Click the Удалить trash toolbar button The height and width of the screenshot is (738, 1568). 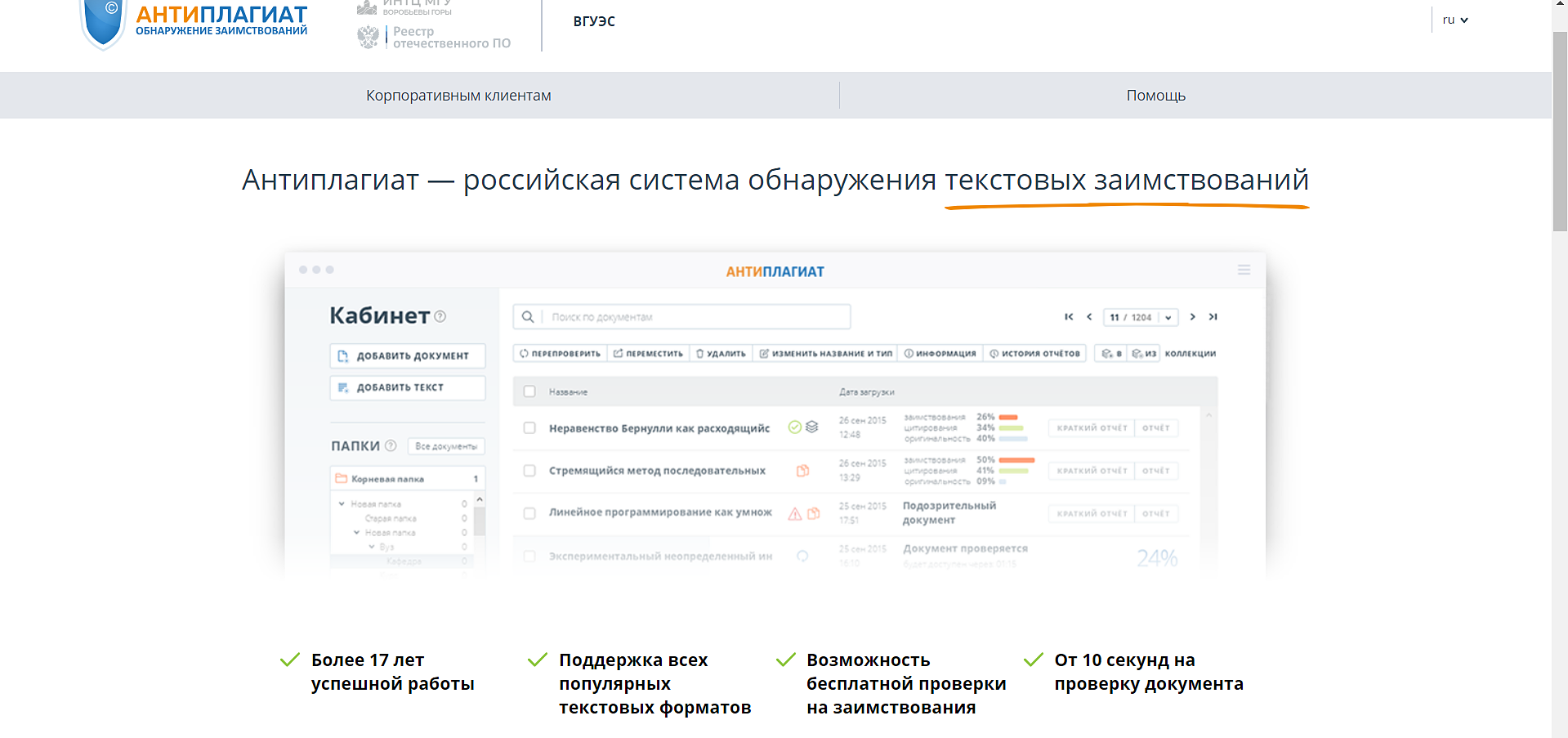pos(721,354)
